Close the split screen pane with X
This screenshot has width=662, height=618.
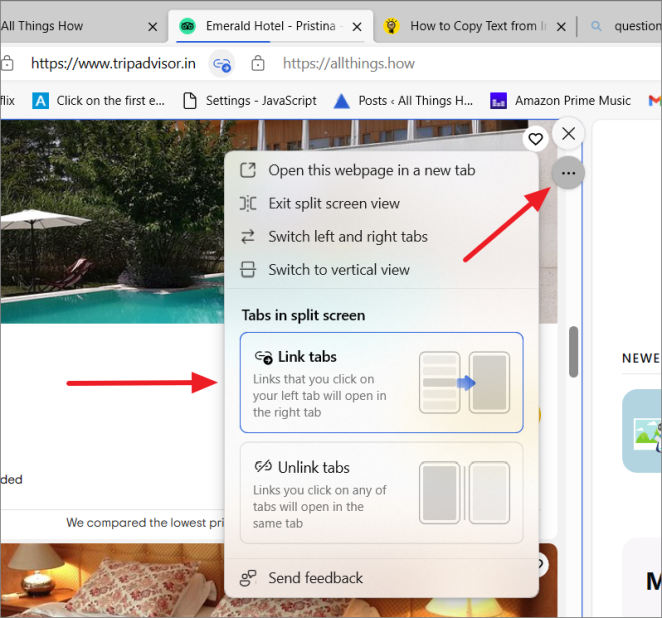tap(568, 133)
